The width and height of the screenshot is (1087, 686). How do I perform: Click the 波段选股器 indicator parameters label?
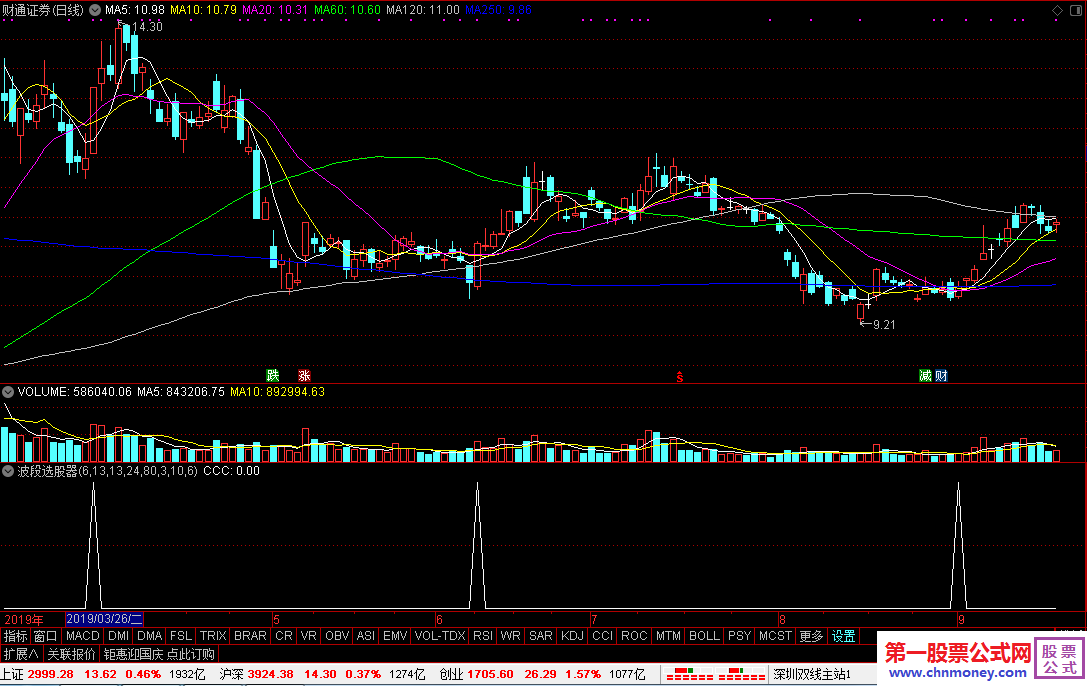tap(107, 471)
